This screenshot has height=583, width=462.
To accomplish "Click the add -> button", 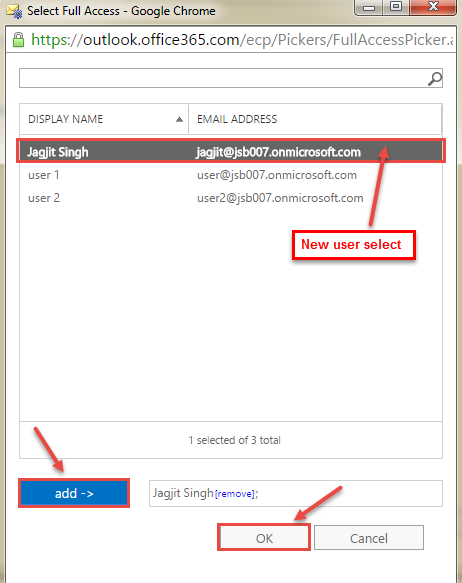I will 74,493.
